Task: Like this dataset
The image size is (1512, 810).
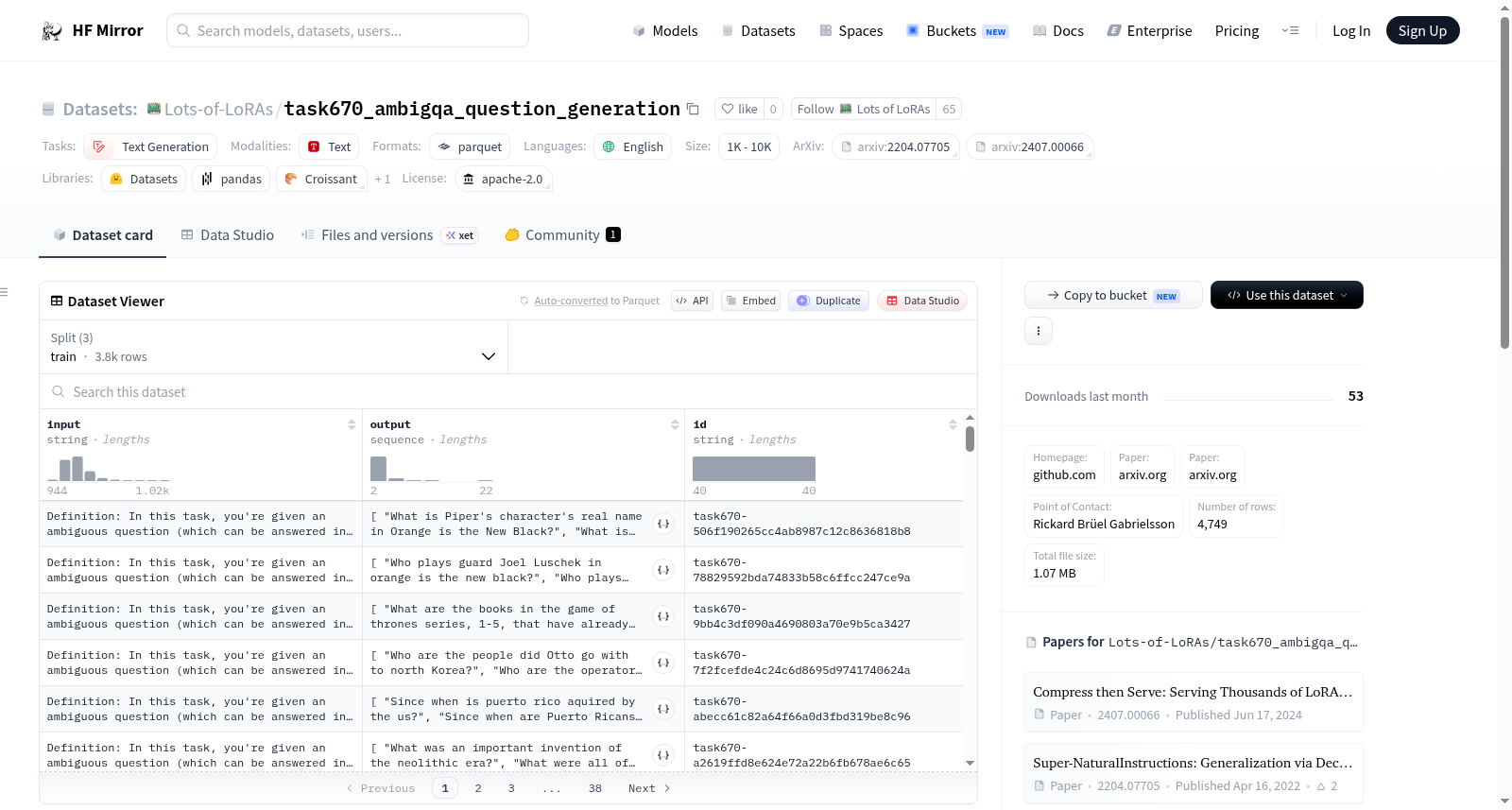Action: 740,109
